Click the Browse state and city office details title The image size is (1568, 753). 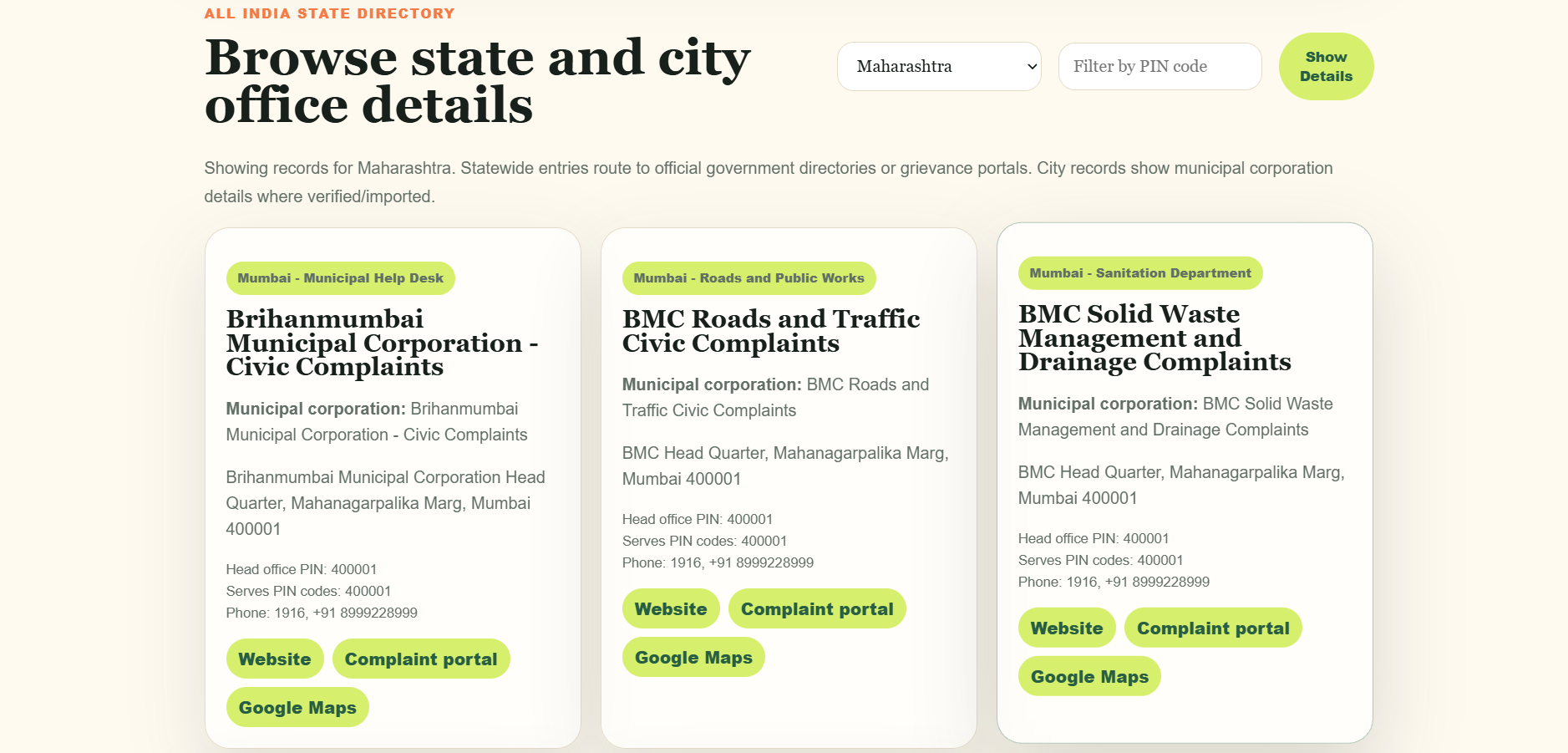pos(478,81)
